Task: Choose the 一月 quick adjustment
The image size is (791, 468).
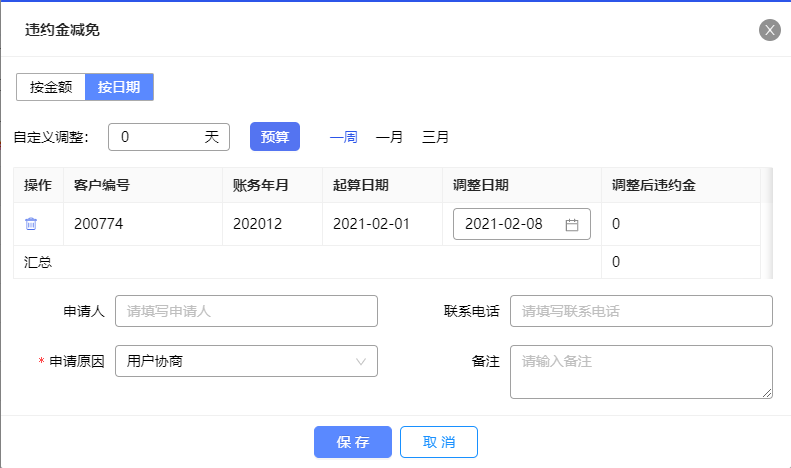Action: coord(389,137)
